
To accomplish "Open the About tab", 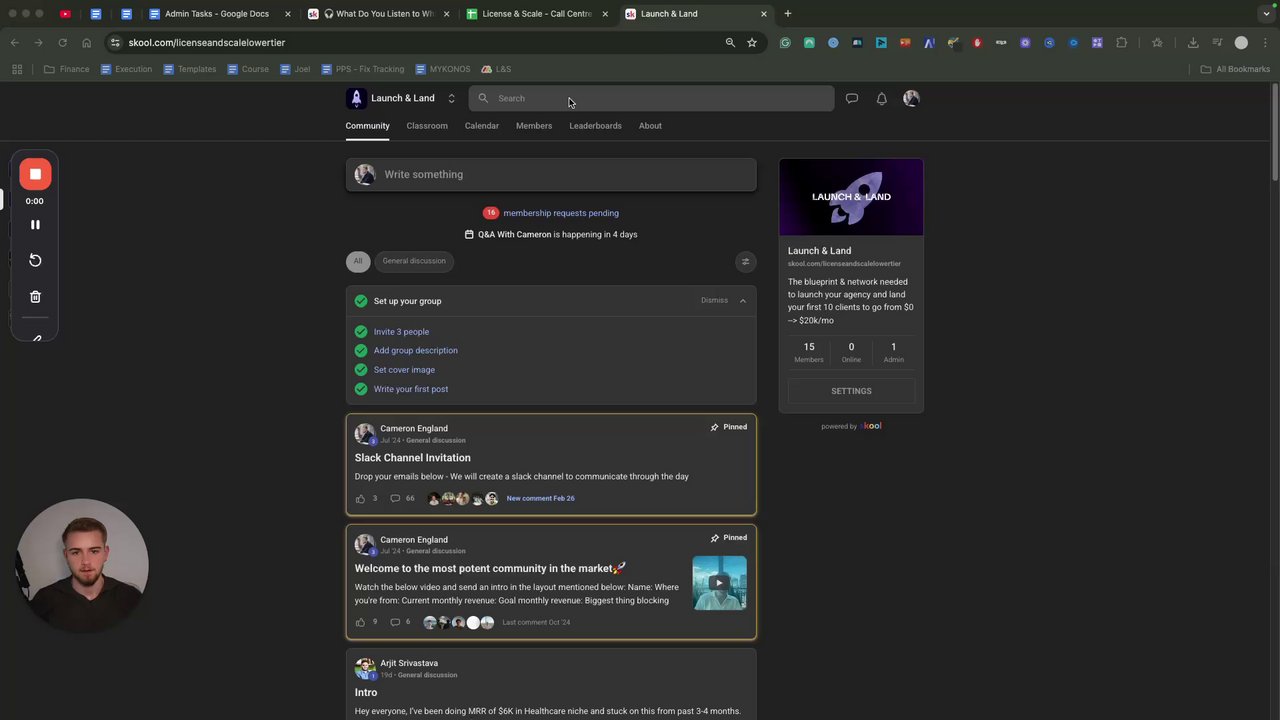I will point(650,126).
